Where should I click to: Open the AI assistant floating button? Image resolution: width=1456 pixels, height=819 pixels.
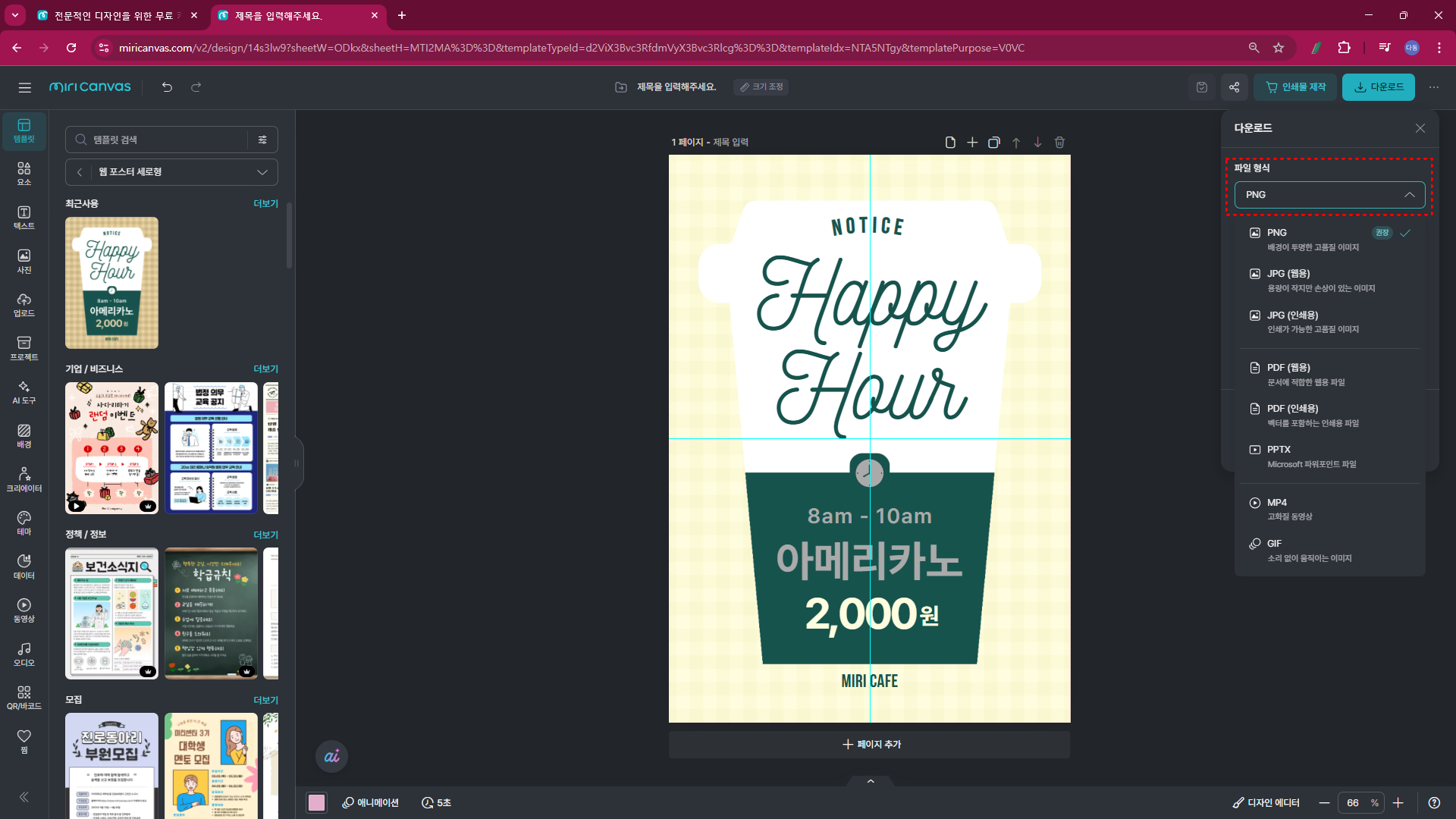332,756
